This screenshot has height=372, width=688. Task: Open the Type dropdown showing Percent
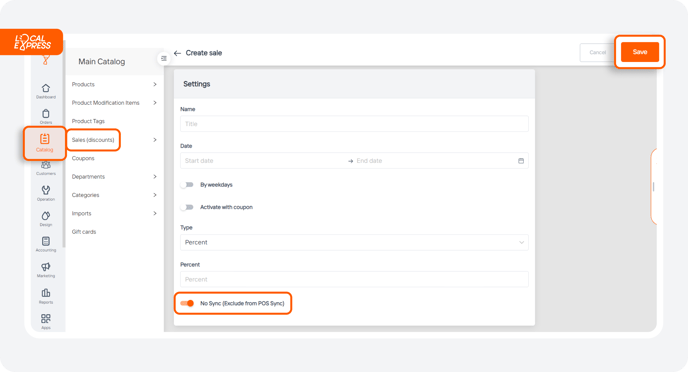coord(354,243)
